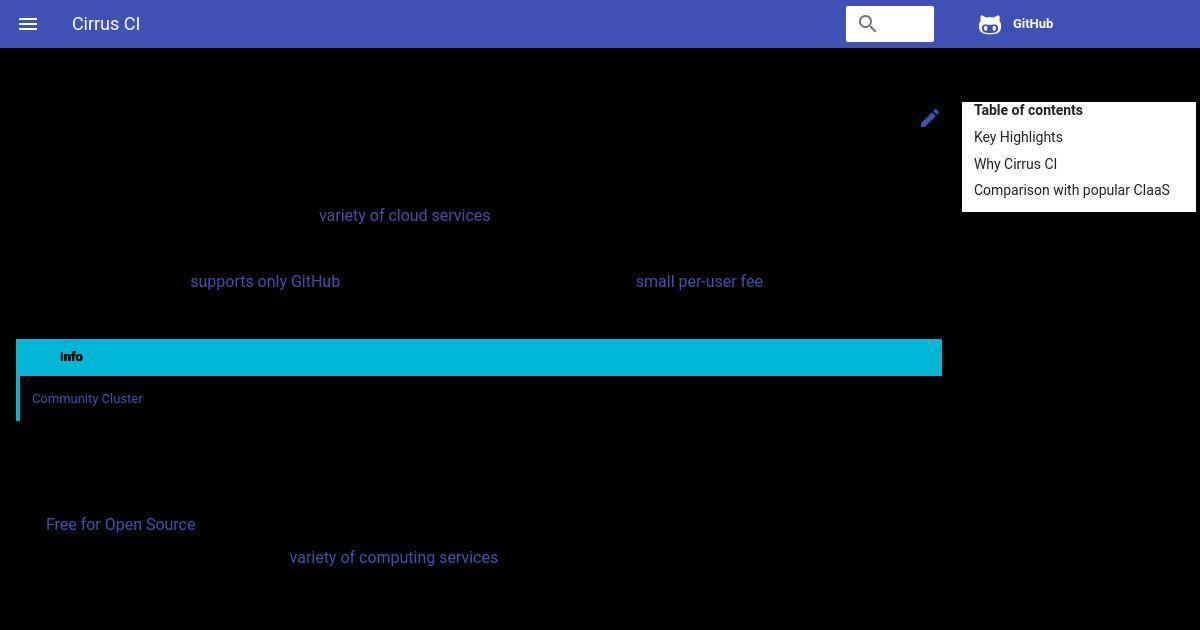Open the hamburger navigation menu
1200x630 pixels.
(x=28, y=24)
